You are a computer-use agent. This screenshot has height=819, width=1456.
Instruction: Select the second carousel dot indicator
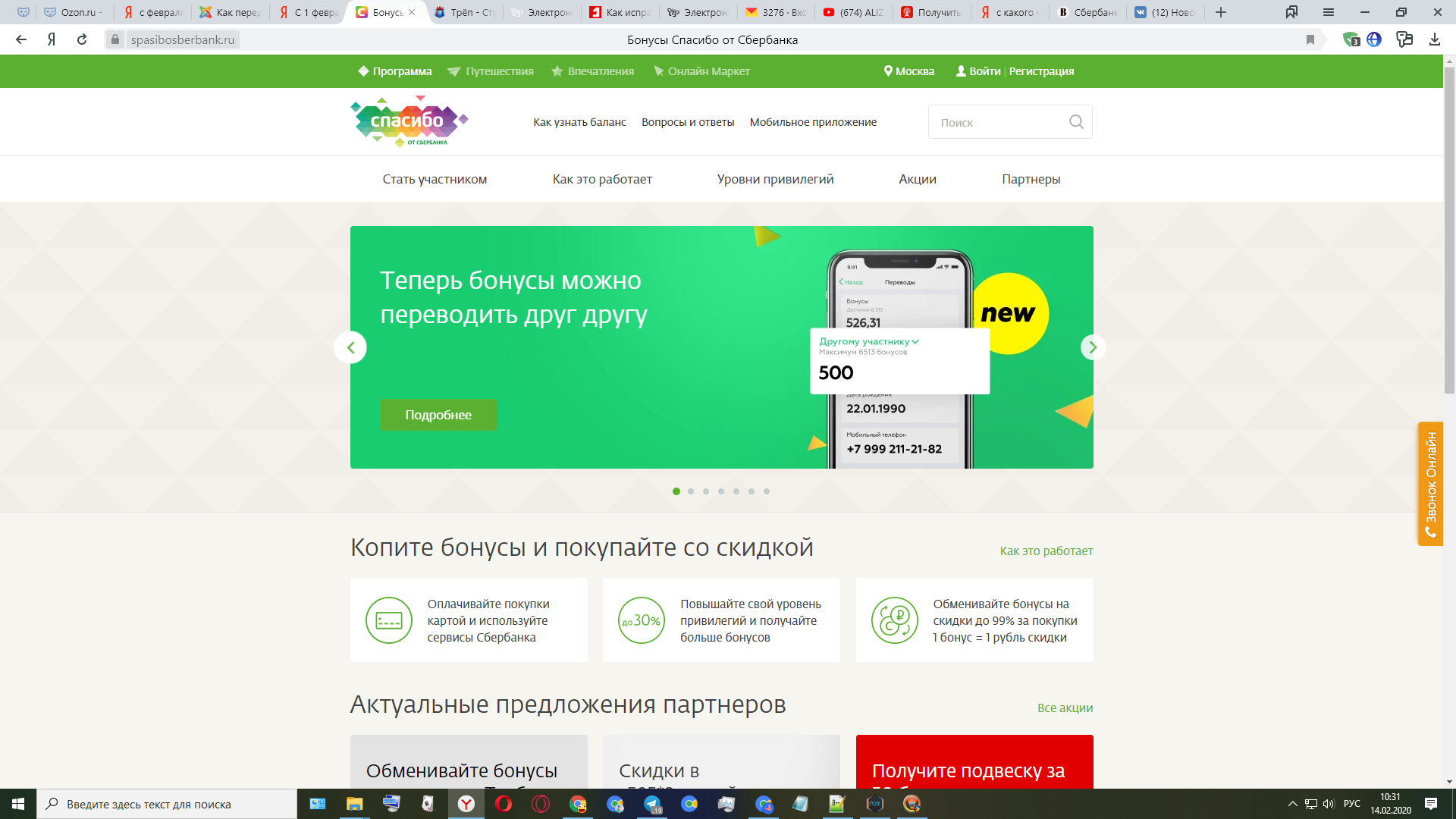(691, 491)
